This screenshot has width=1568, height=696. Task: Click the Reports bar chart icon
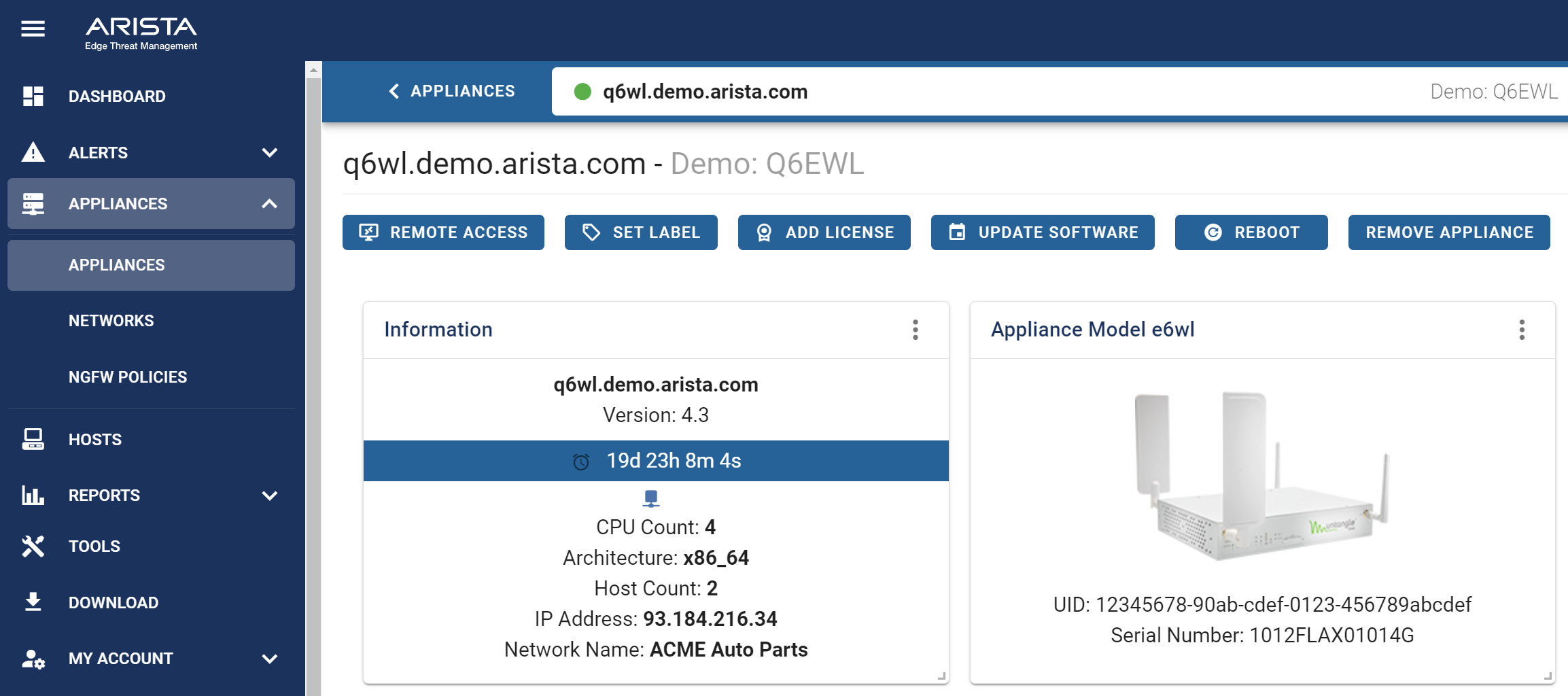33,495
